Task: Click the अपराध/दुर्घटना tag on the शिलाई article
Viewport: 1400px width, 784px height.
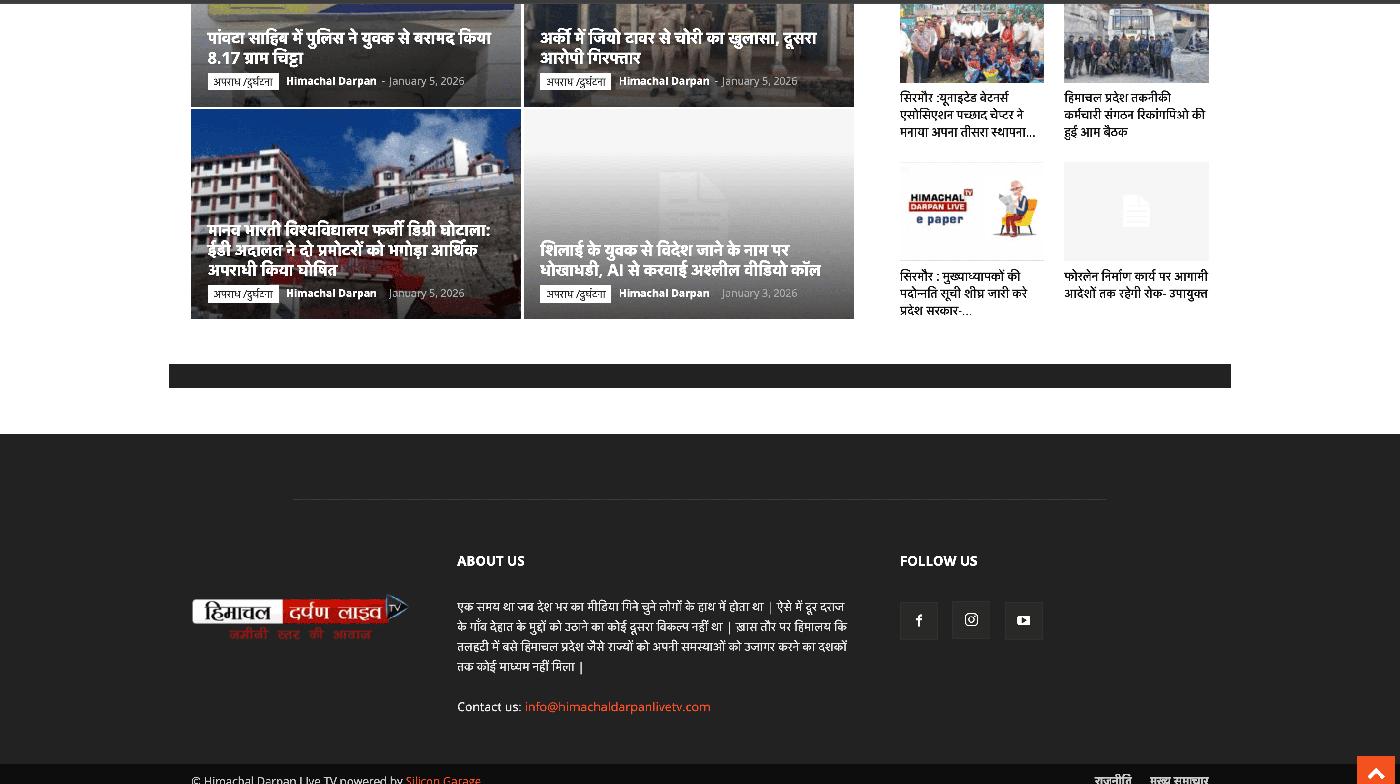Action: (x=575, y=294)
